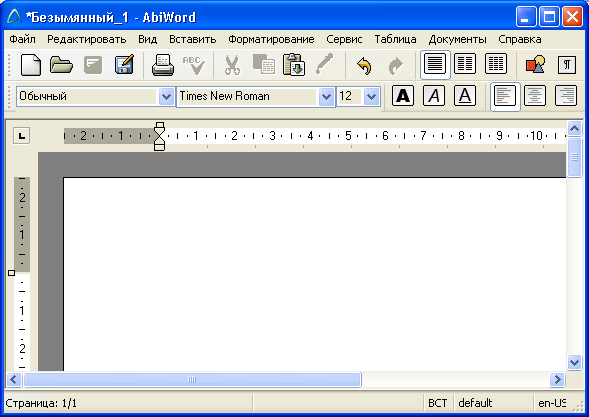
Task: Open the Вид menu
Action: tap(147, 39)
